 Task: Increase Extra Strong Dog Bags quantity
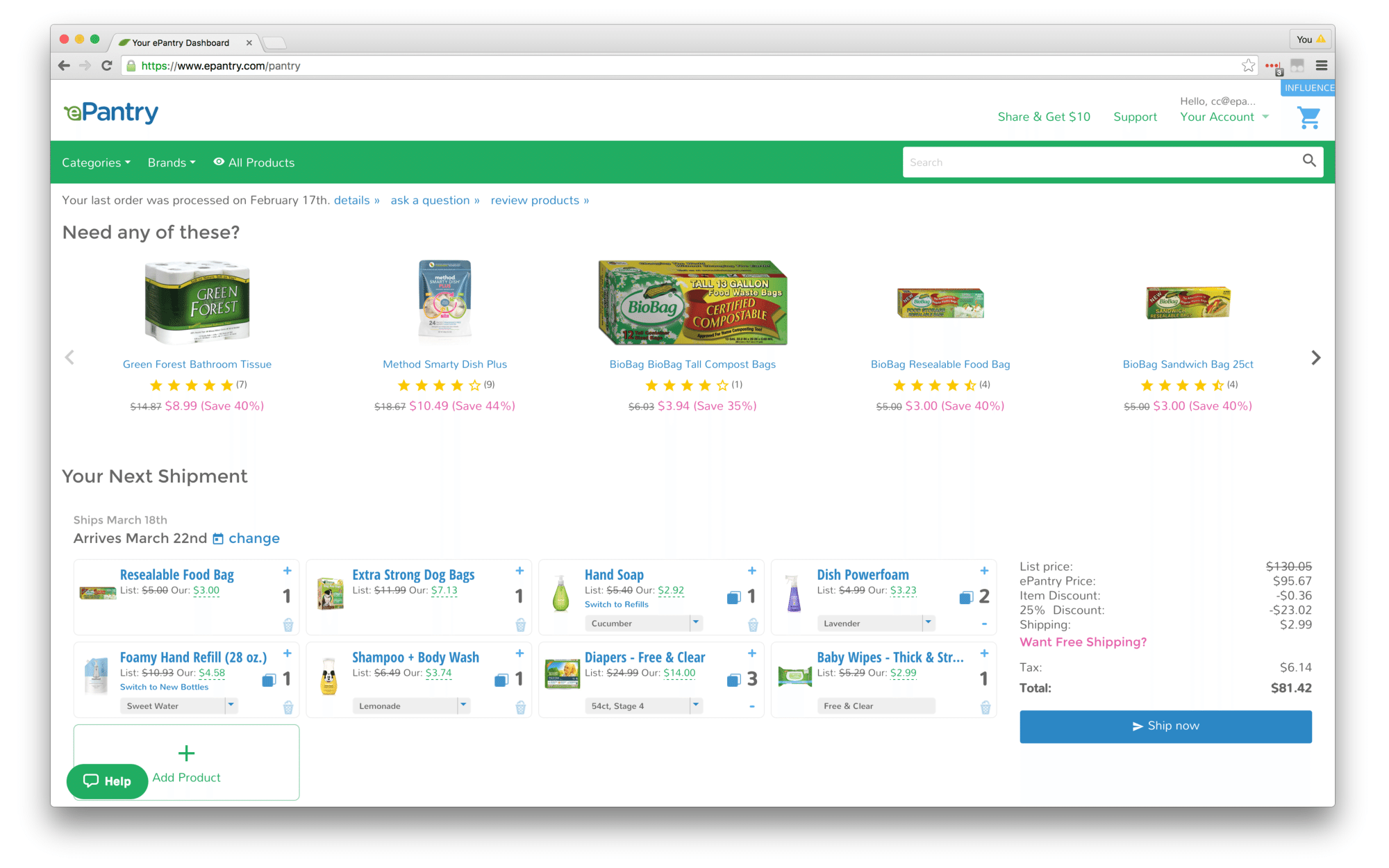(x=519, y=571)
